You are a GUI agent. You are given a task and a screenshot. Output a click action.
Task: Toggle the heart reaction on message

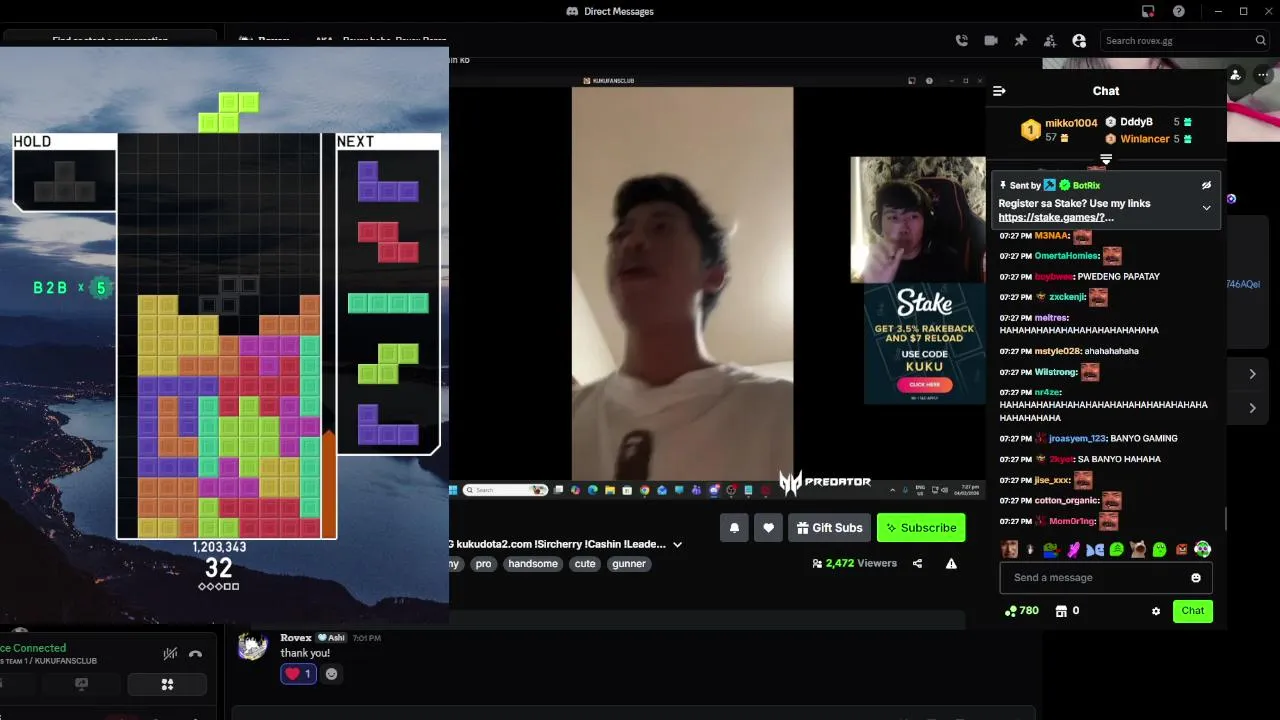coord(298,674)
